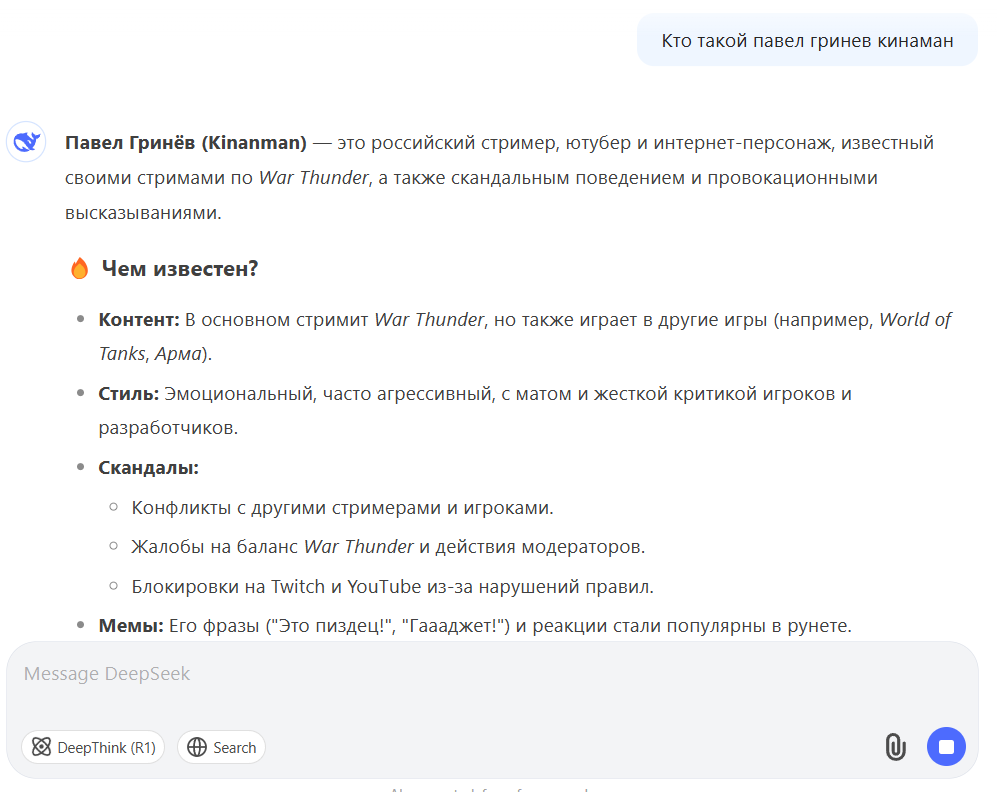This screenshot has width=997, height=792.
Task: Toggle DeepThink (R1) mode
Action: 93,747
